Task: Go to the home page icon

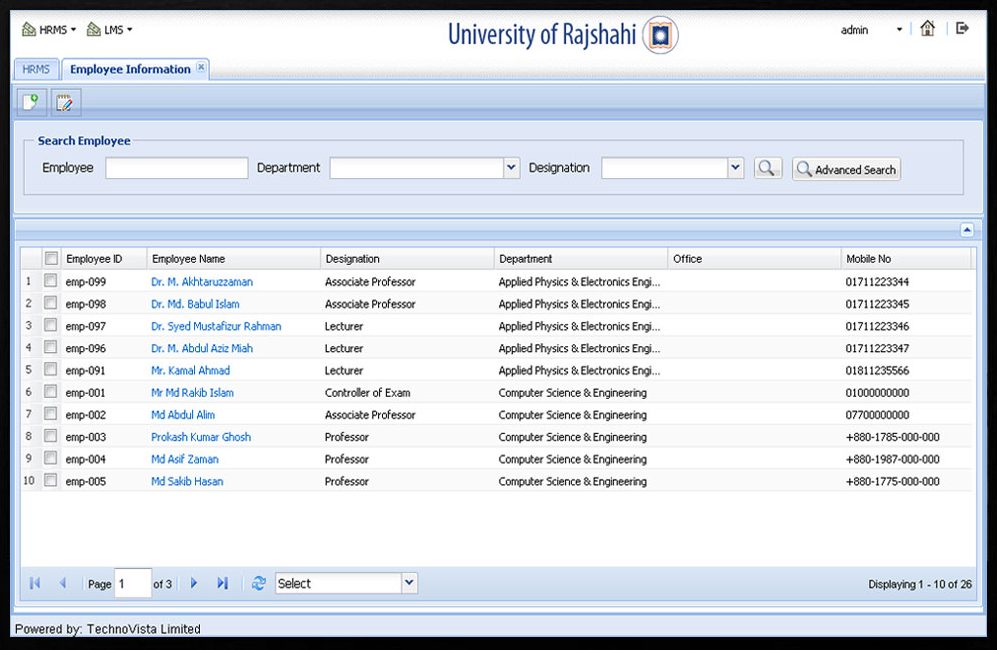Action: (928, 29)
